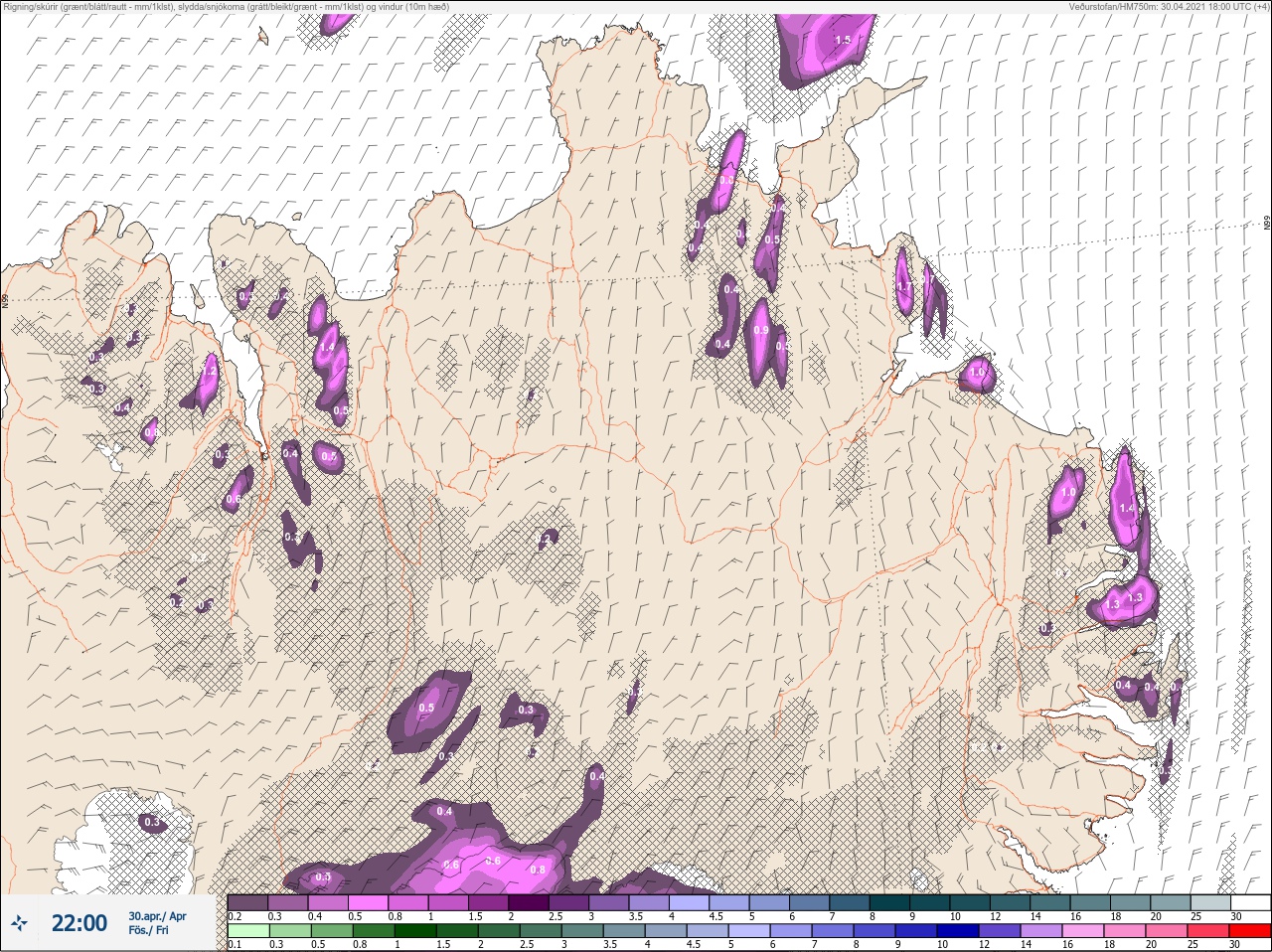Click the date label 30.apr./ Apr

(157, 916)
